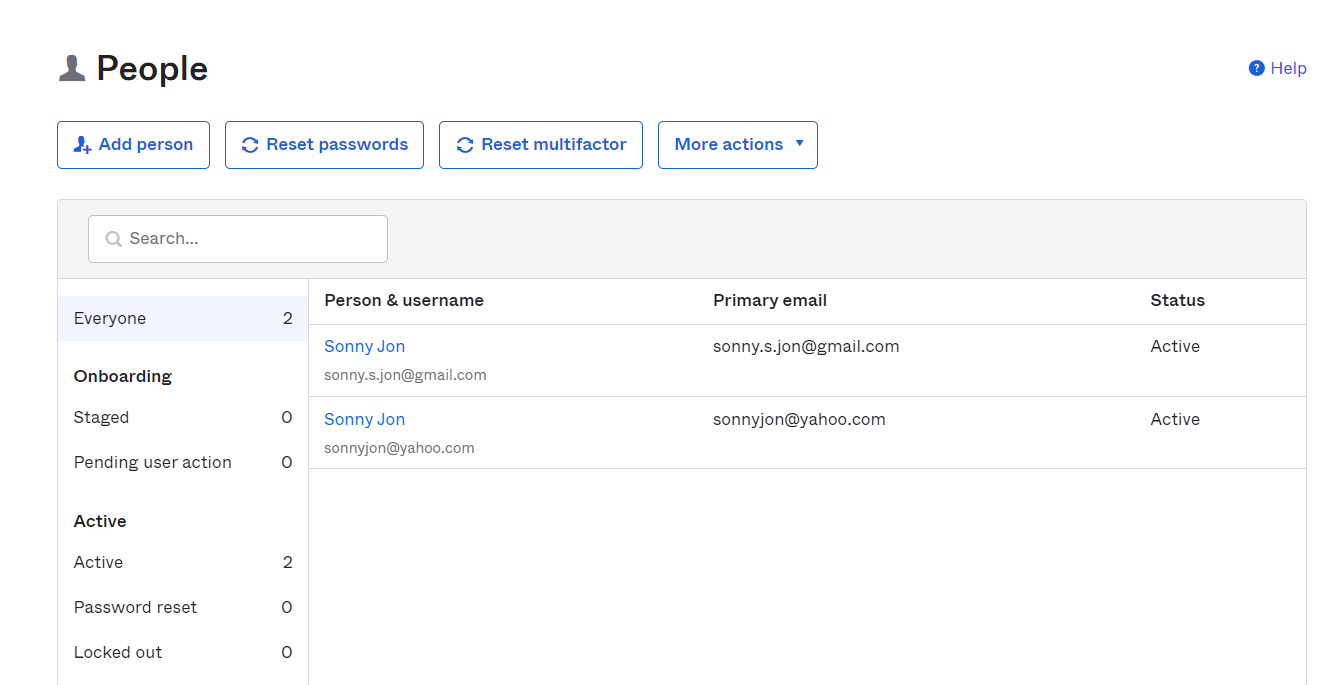The height and width of the screenshot is (685, 1330).
Task: Select the Everyone filter
Action: point(110,317)
